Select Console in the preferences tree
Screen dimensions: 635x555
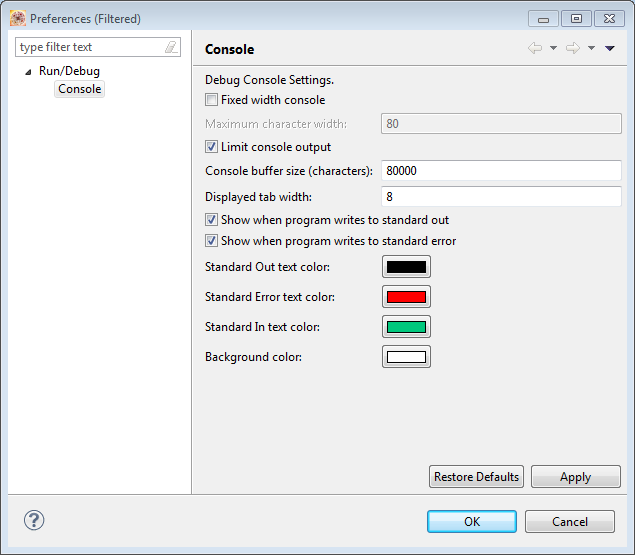[x=80, y=89]
